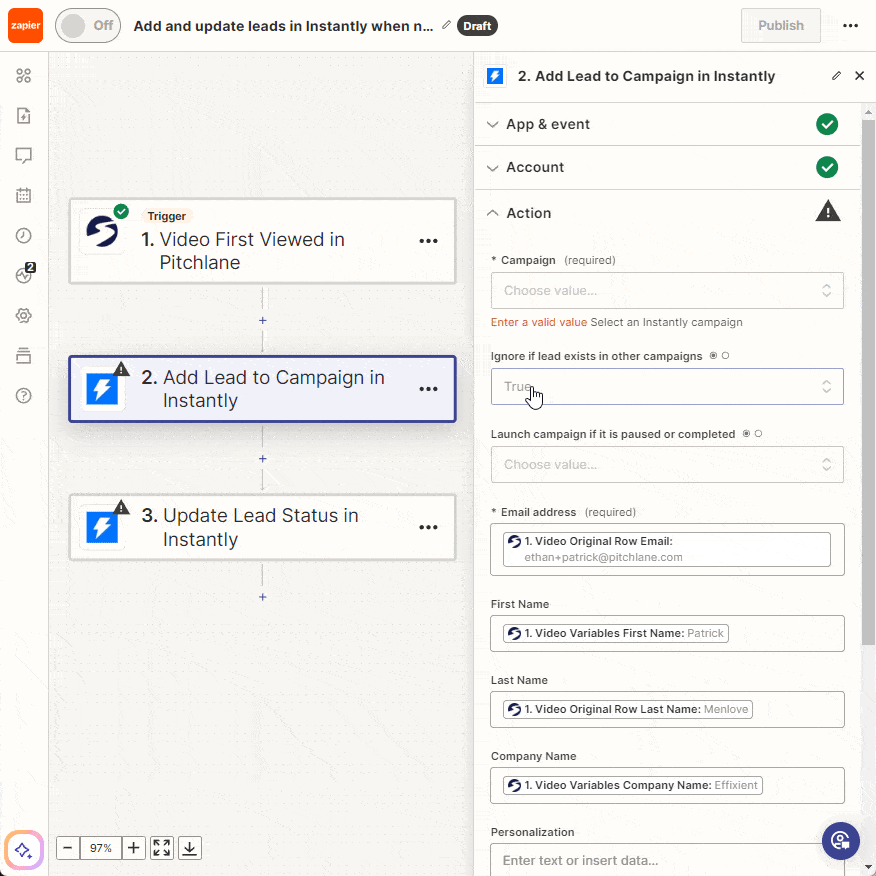Open the help question mark icon
This screenshot has height=876, width=876.
23,396
